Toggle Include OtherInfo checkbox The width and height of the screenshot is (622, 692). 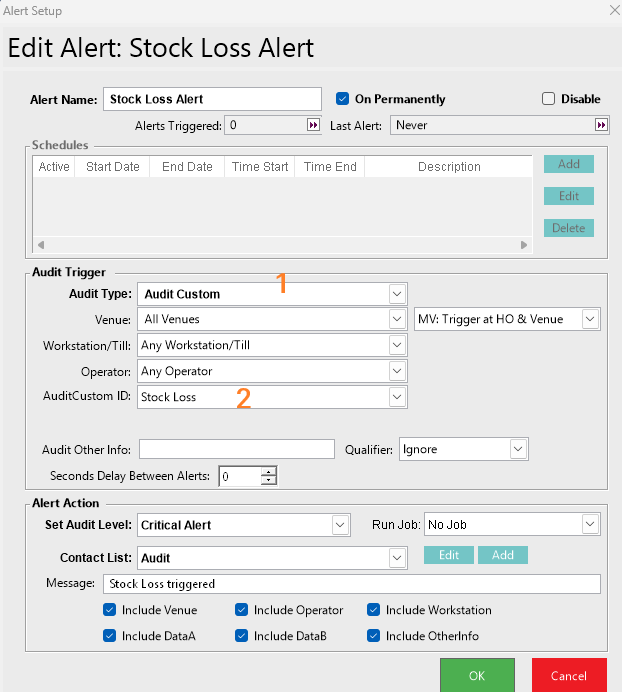click(x=373, y=635)
